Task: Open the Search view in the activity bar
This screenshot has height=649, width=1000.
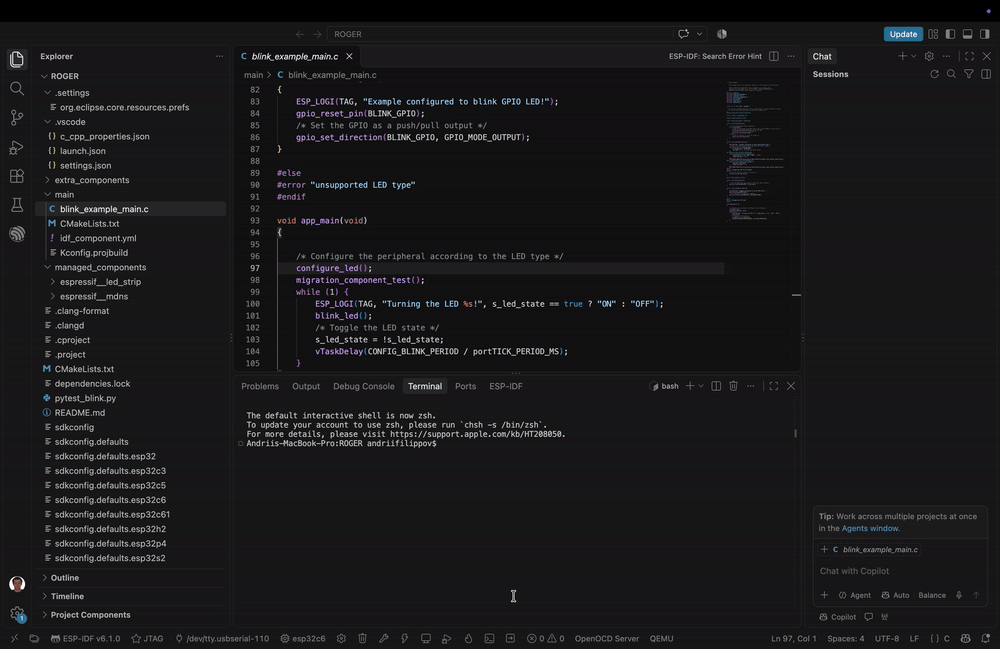Action: coord(17,89)
